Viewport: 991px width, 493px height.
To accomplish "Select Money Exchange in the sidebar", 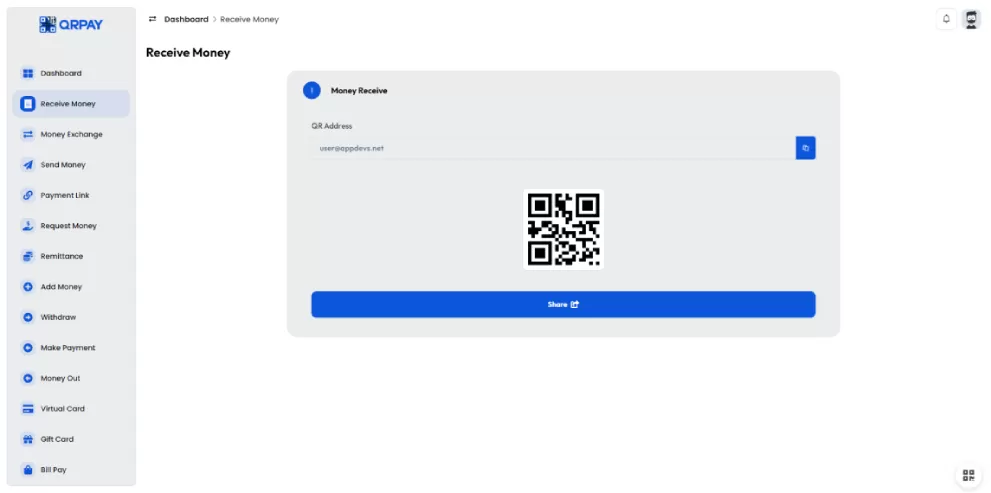I will point(71,135).
